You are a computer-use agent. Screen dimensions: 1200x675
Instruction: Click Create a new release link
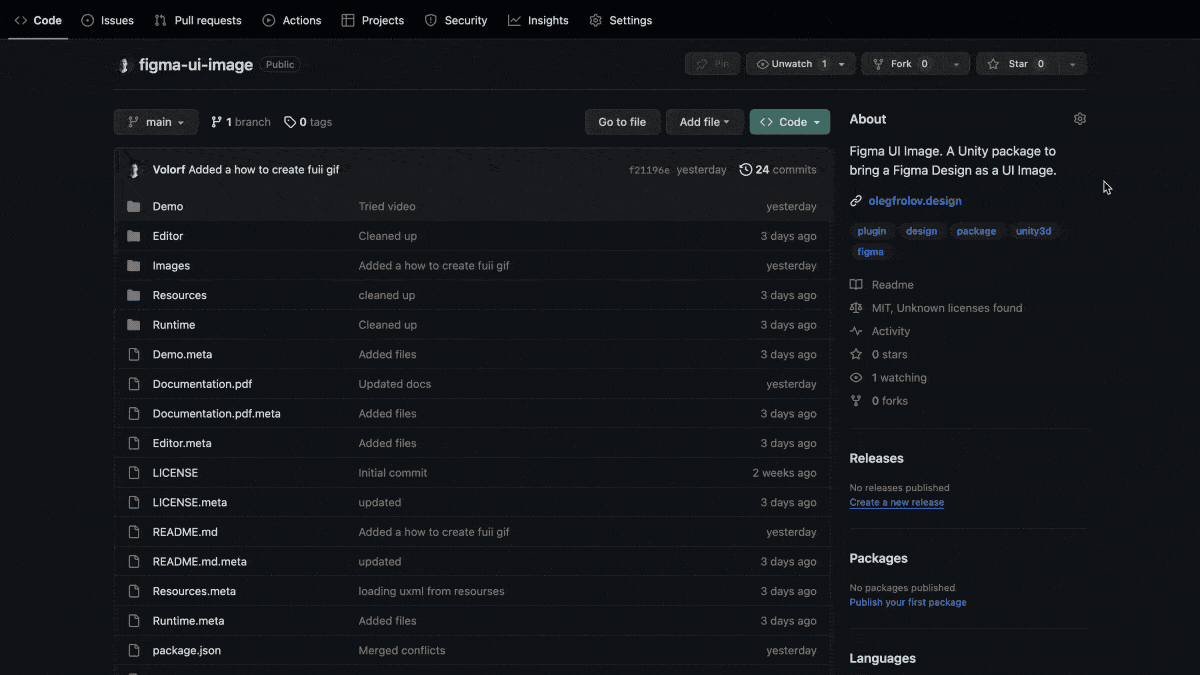[x=897, y=503]
